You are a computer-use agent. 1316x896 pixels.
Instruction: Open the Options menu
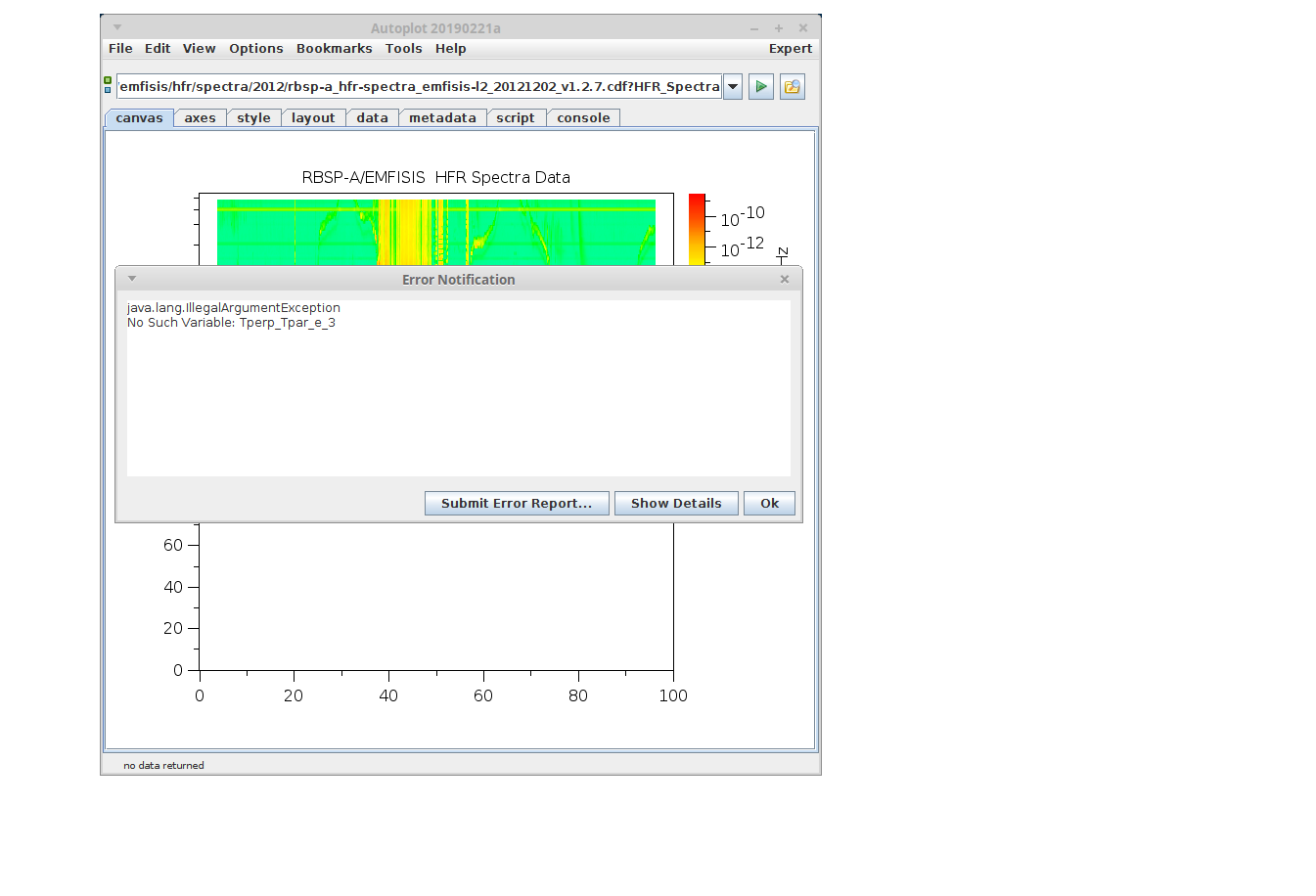click(255, 49)
